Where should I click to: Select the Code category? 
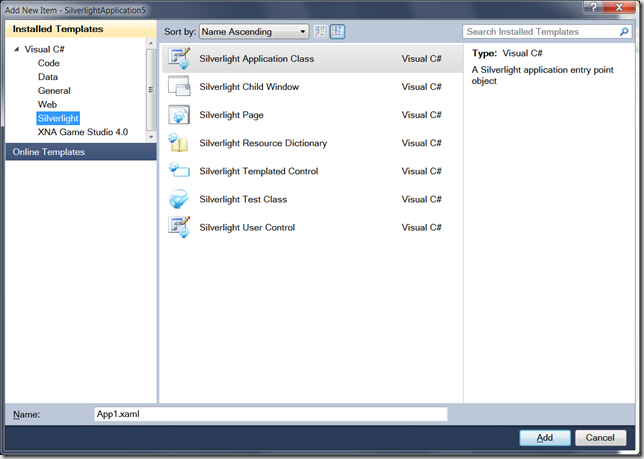click(x=48, y=63)
